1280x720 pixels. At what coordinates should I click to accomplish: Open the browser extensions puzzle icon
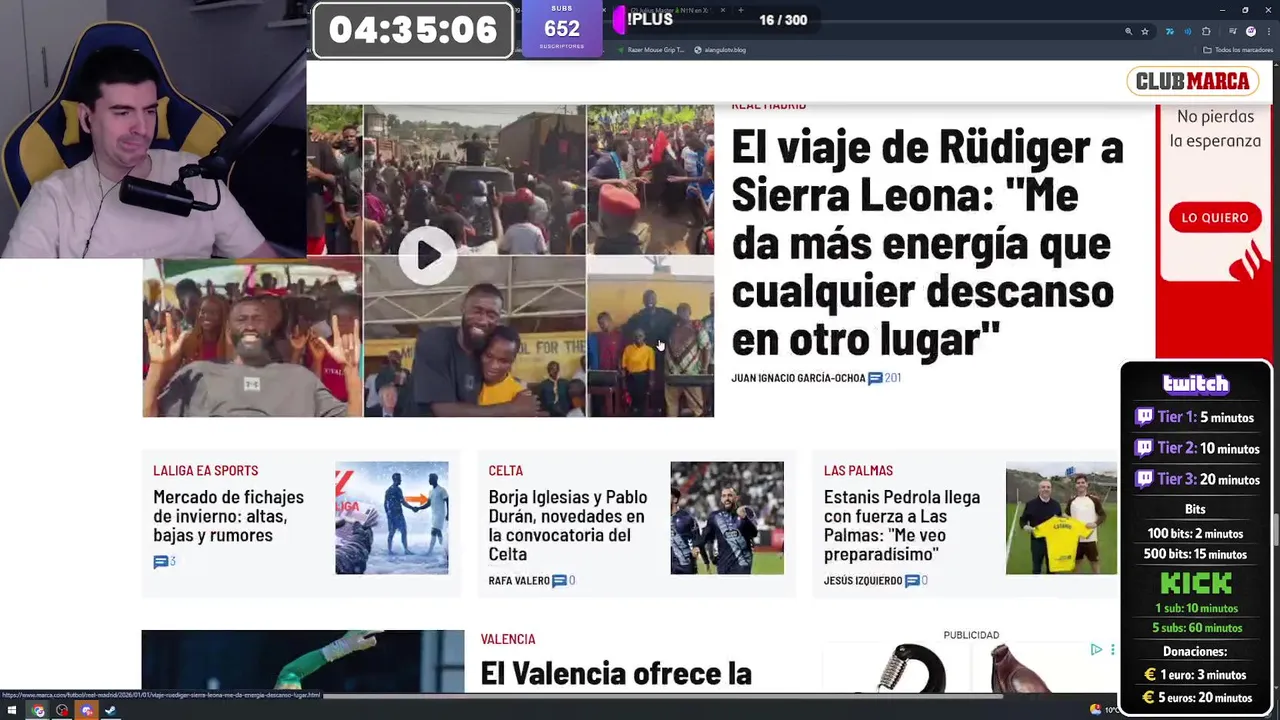pos(1206,32)
